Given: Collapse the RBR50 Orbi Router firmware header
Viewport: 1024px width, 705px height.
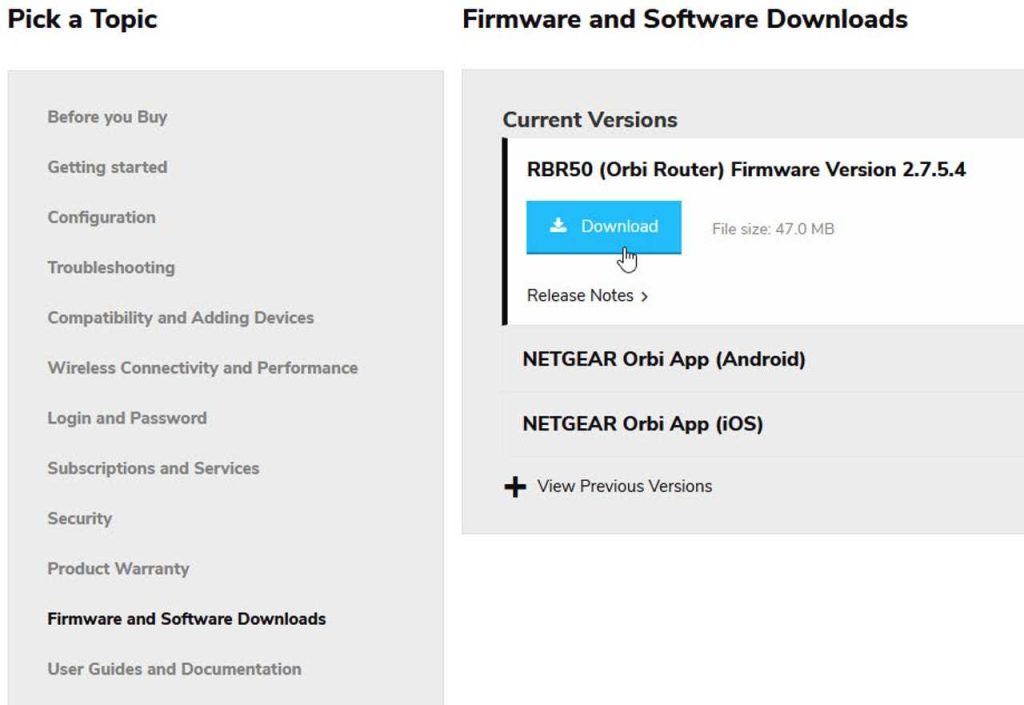Looking at the screenshot, I should click(x=745, y=170).
